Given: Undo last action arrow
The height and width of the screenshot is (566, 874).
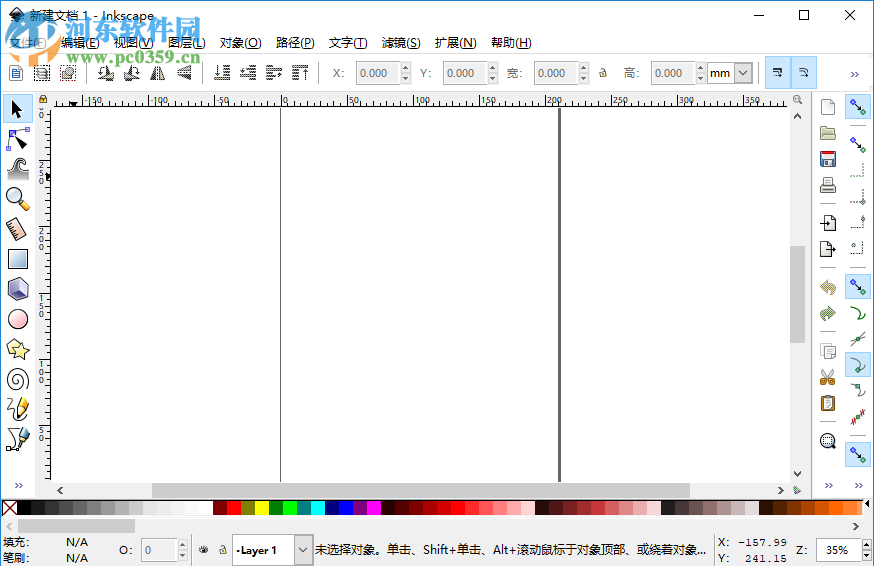Looking at the screenshot, I should pos(828,287).
